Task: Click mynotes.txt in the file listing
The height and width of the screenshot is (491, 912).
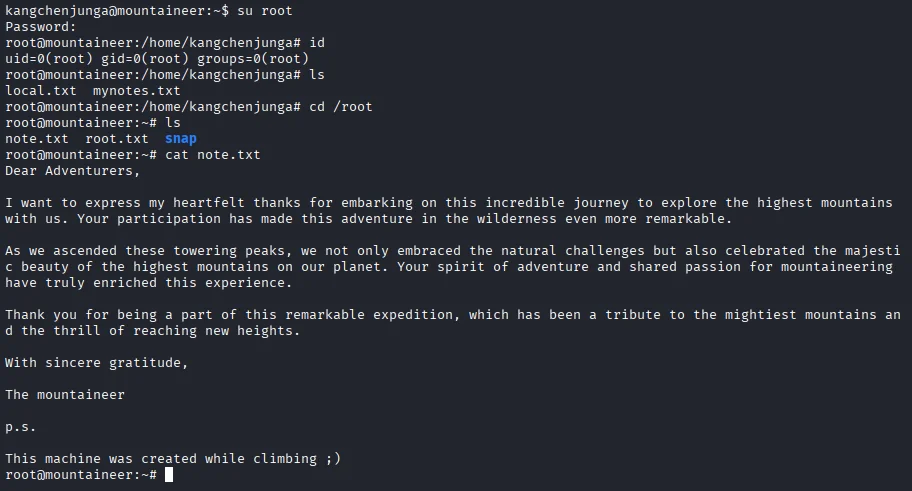Action: tap(144, 91)
